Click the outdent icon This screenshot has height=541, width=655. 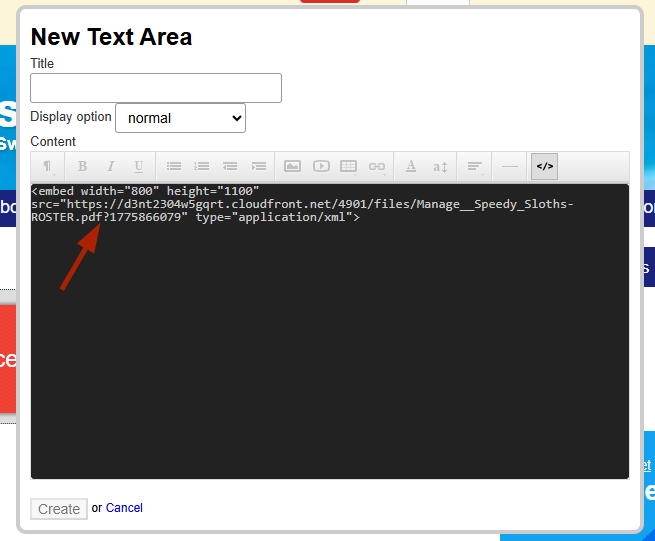point(230,167)
